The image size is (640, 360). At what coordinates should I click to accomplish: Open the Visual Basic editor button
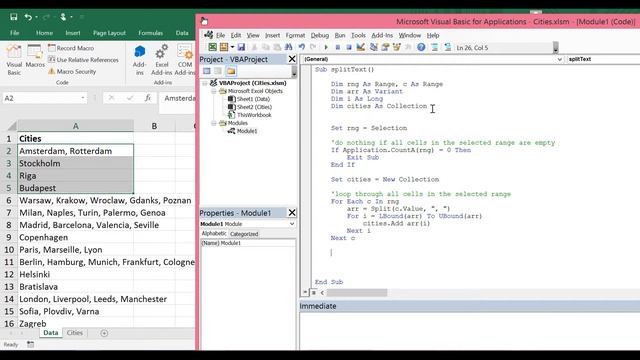(x=14, y=60)
